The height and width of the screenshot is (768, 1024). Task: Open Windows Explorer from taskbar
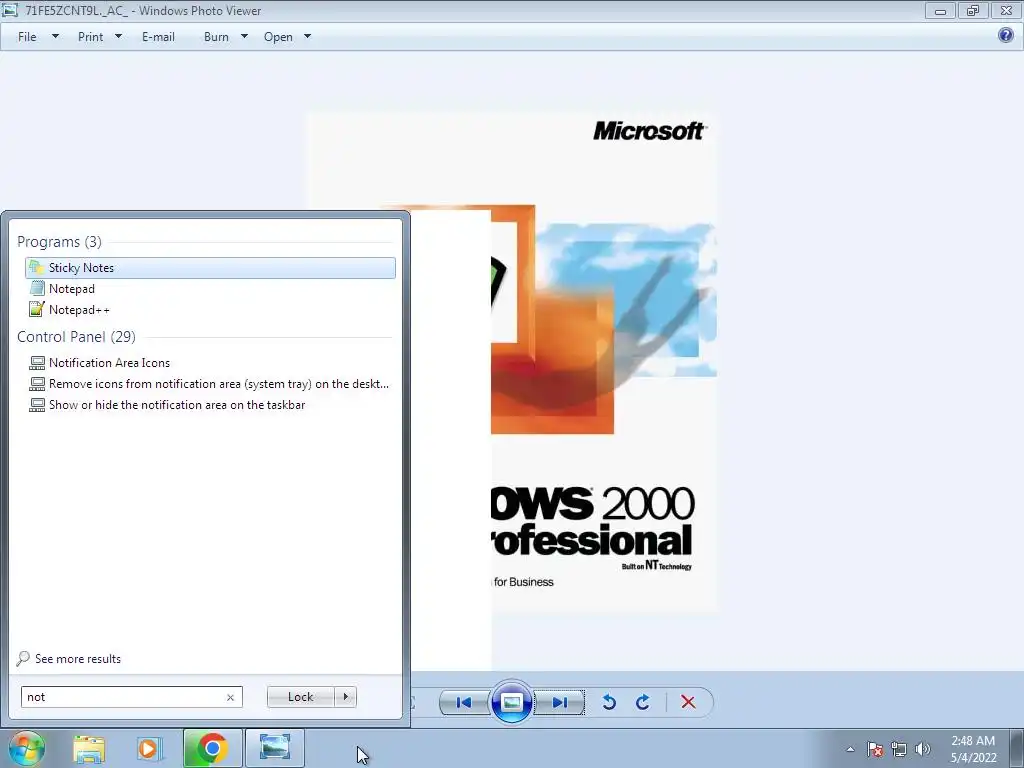coord(89,749)
